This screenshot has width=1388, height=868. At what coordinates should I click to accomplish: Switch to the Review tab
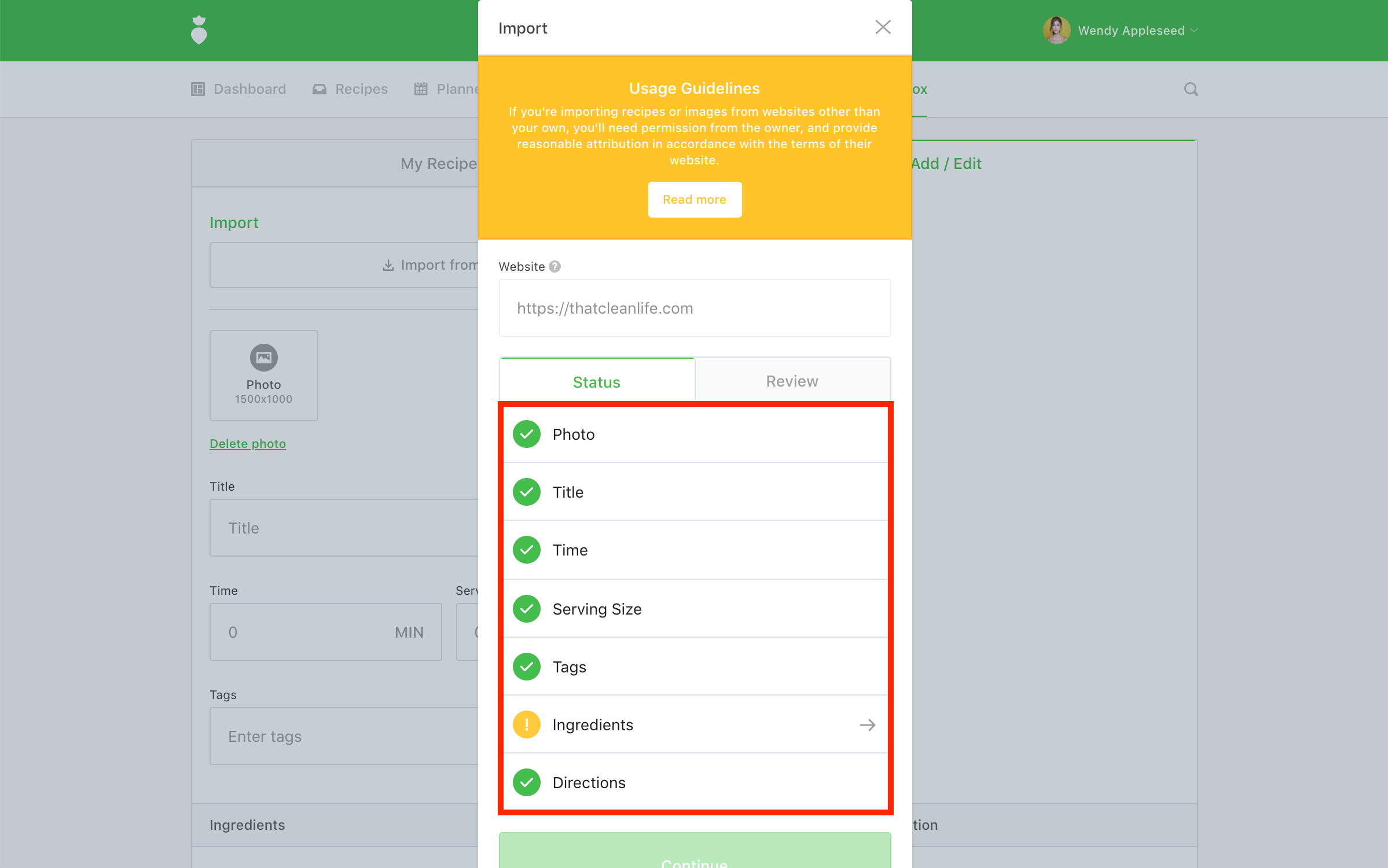[792, 381]
